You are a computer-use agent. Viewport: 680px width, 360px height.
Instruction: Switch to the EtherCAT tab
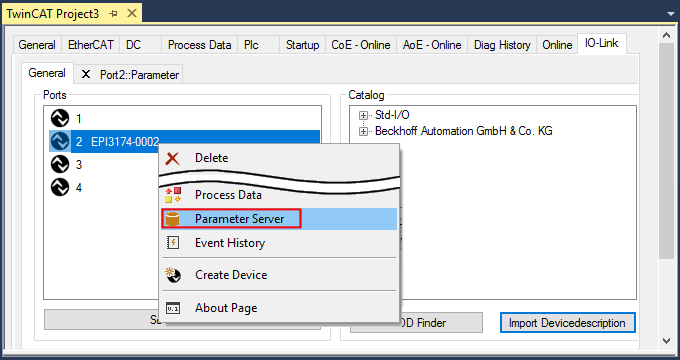click(x=91, y=45)
